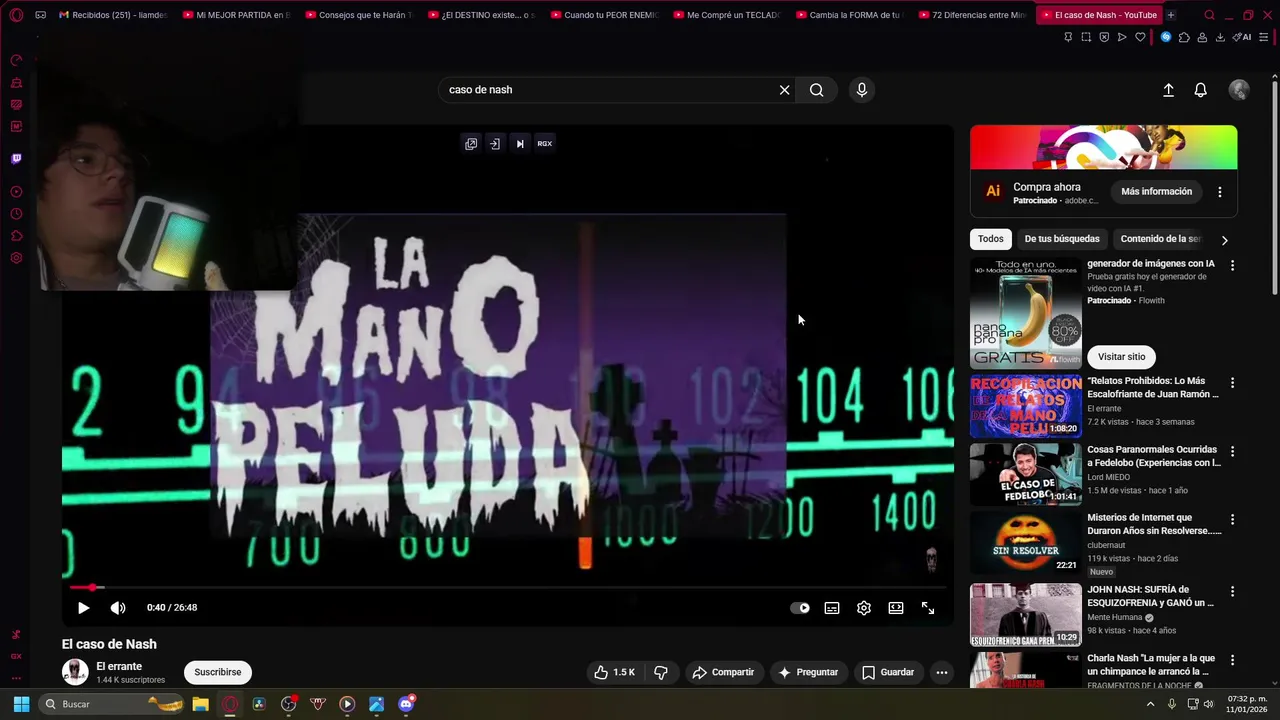Select the Contenido de la serie chip

(x=1160, y=239)
